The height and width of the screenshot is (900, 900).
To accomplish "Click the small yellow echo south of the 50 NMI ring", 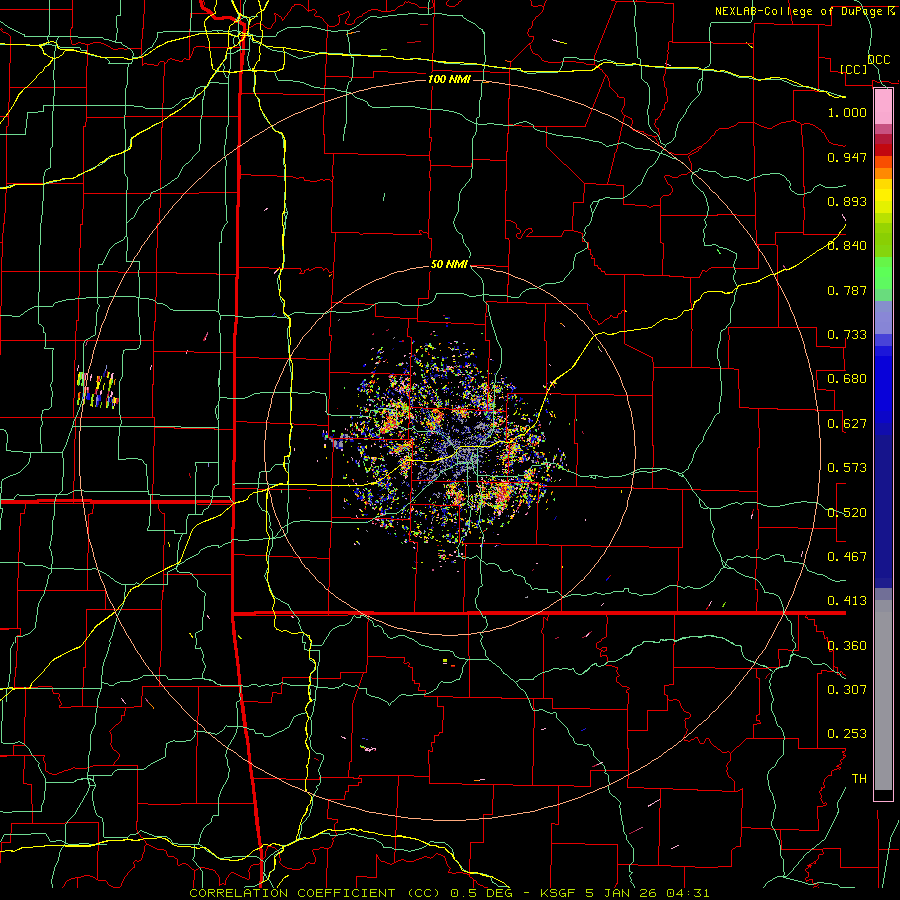I will tap(445, 661).
